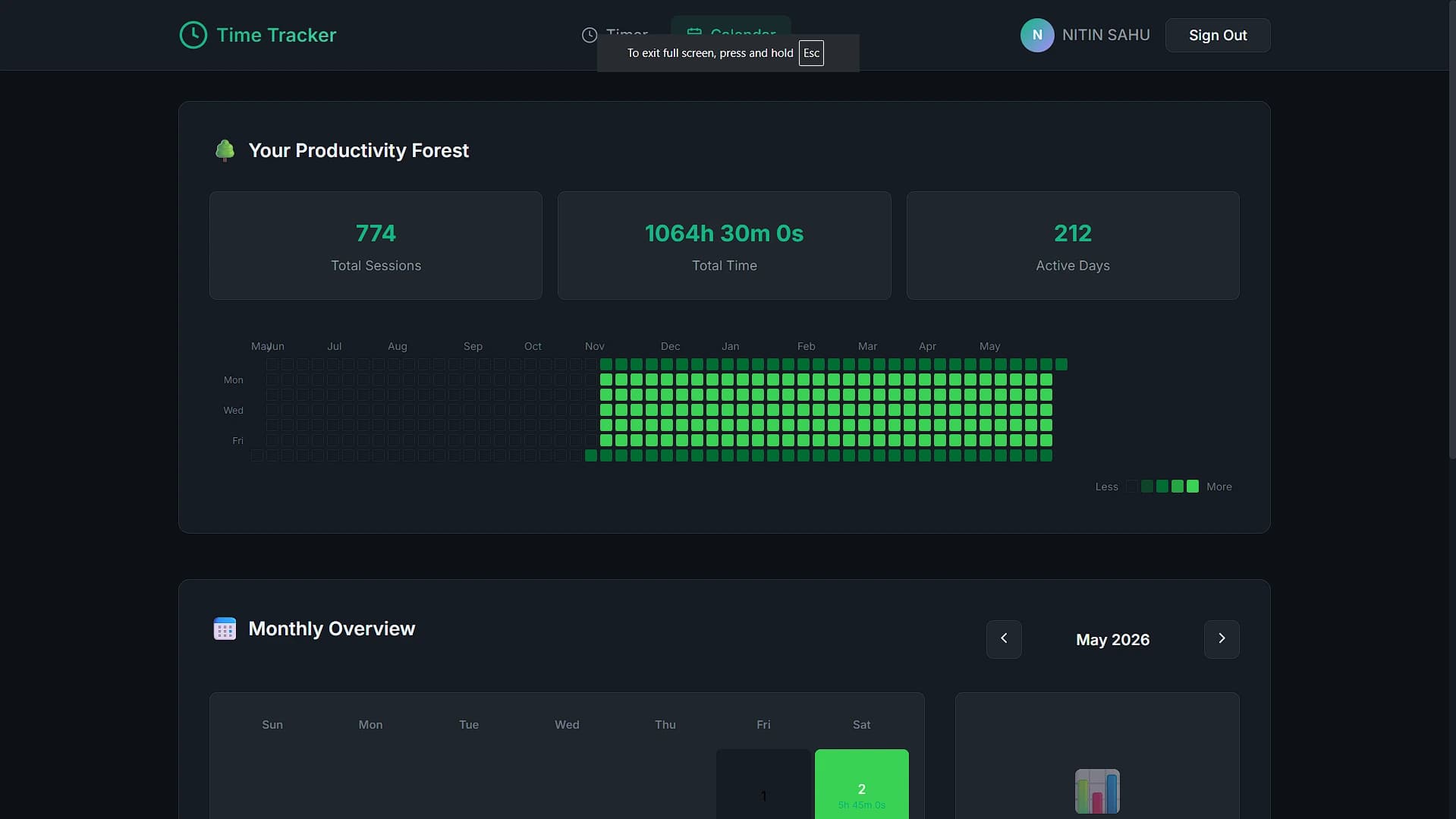
Task: Switch to the Calendar tab
Action: [731, 34]
